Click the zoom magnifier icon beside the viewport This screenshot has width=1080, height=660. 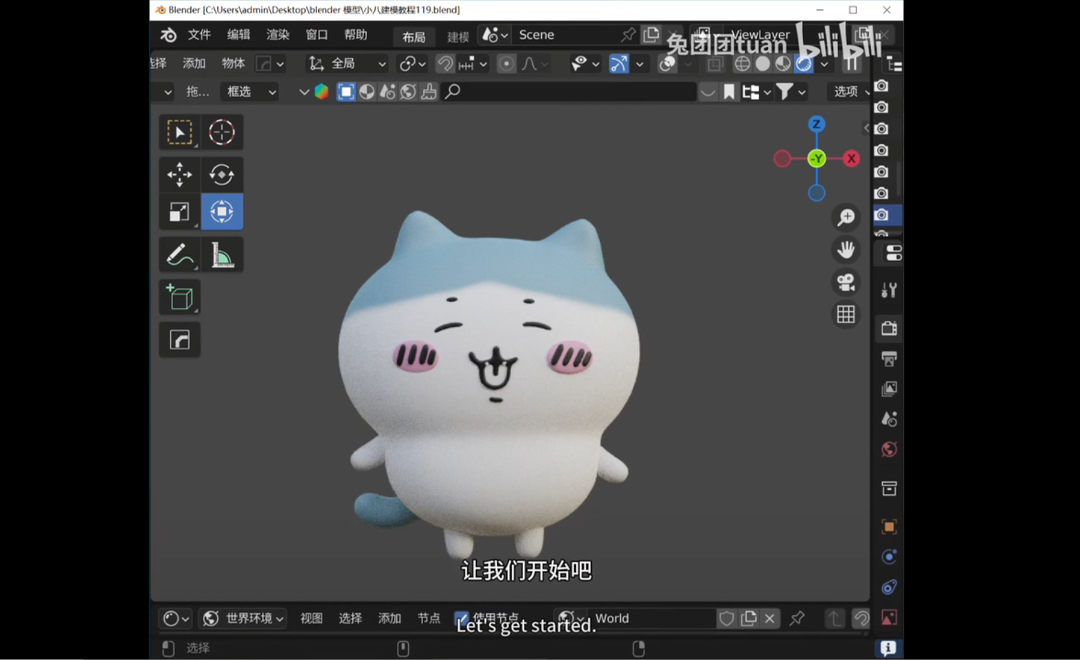tap(845, 217)
